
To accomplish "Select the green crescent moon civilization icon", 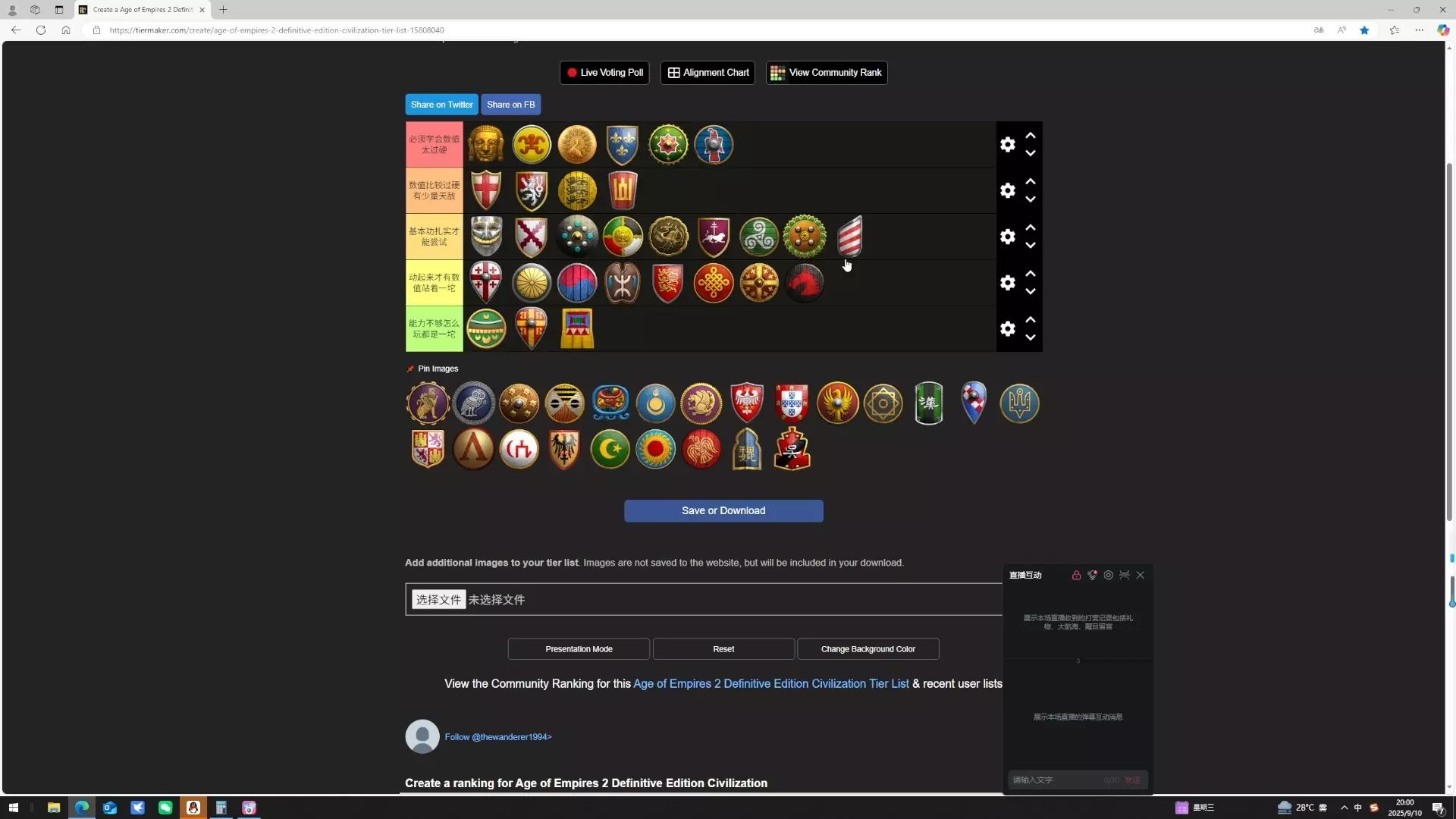I will 610,449.
